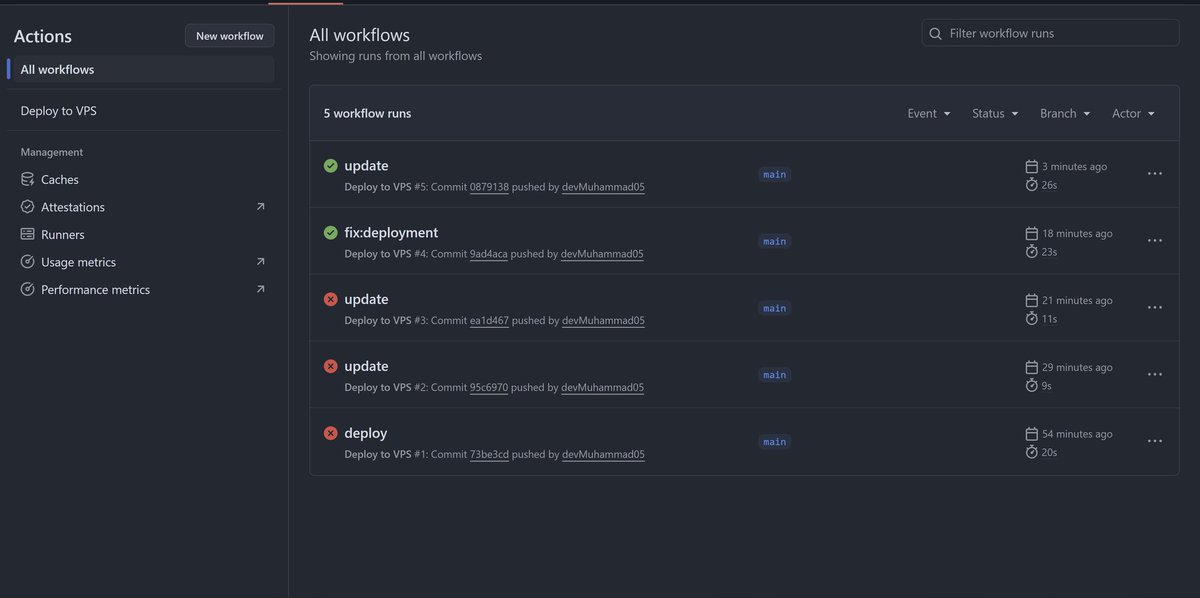Open three-dot menu for deploy run
Screen dimensions: 1200x598
[1155, 441]
